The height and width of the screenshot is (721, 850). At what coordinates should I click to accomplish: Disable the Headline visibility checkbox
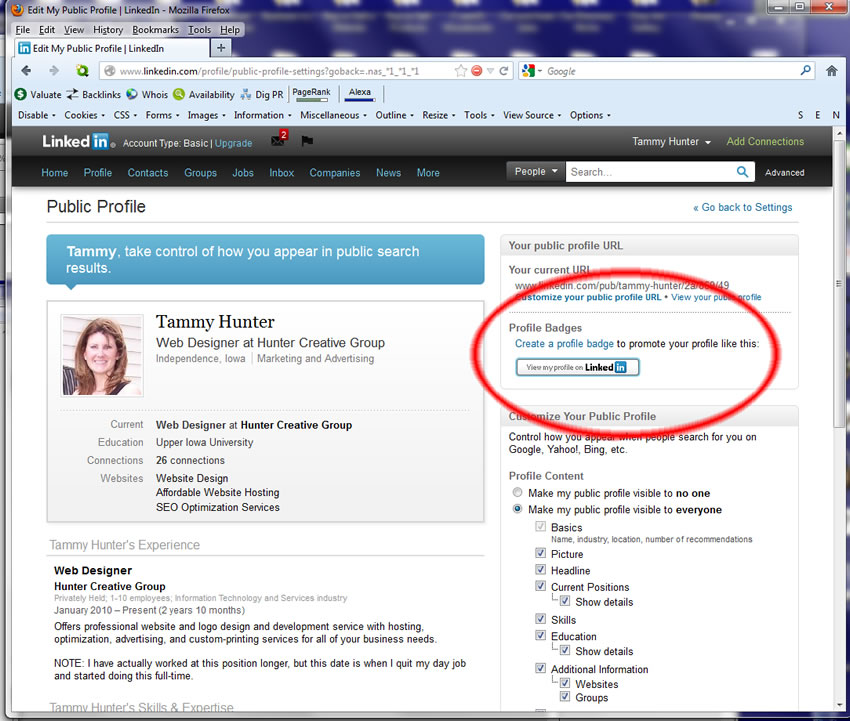click(541, 570)
